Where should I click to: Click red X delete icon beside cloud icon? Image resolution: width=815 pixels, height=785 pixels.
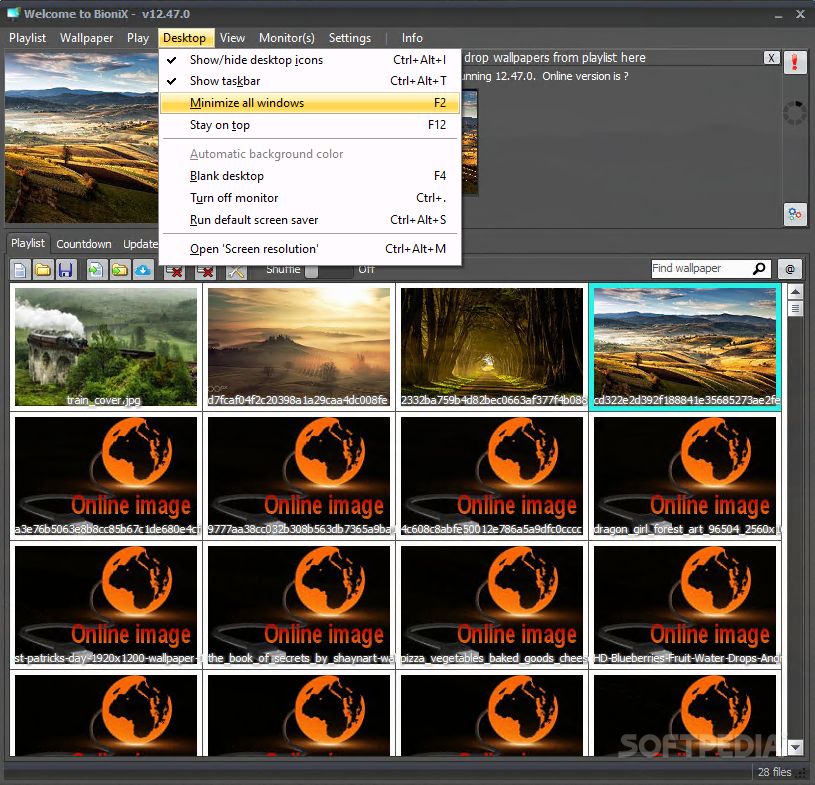[175, 271]
